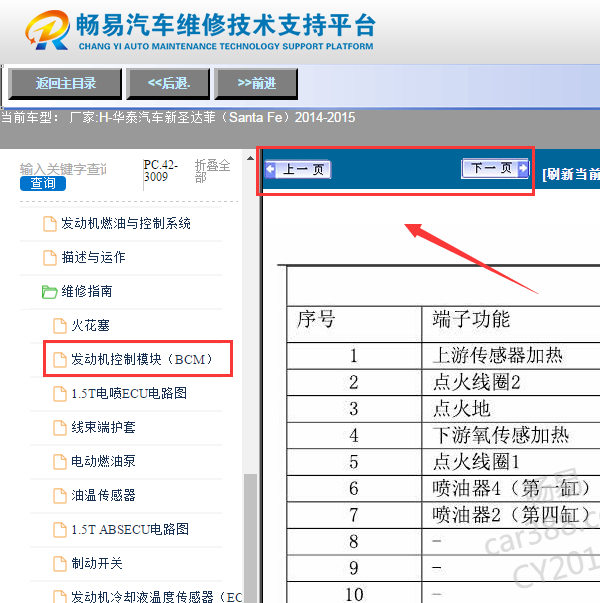
Task: Select the 喷油器4（第一缸） cell
Action: [x=512, y=488]
